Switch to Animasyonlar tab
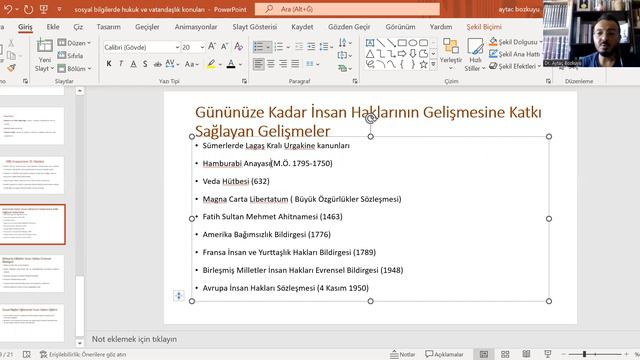This screenshot has height=360, width=640. coord(196,27)
